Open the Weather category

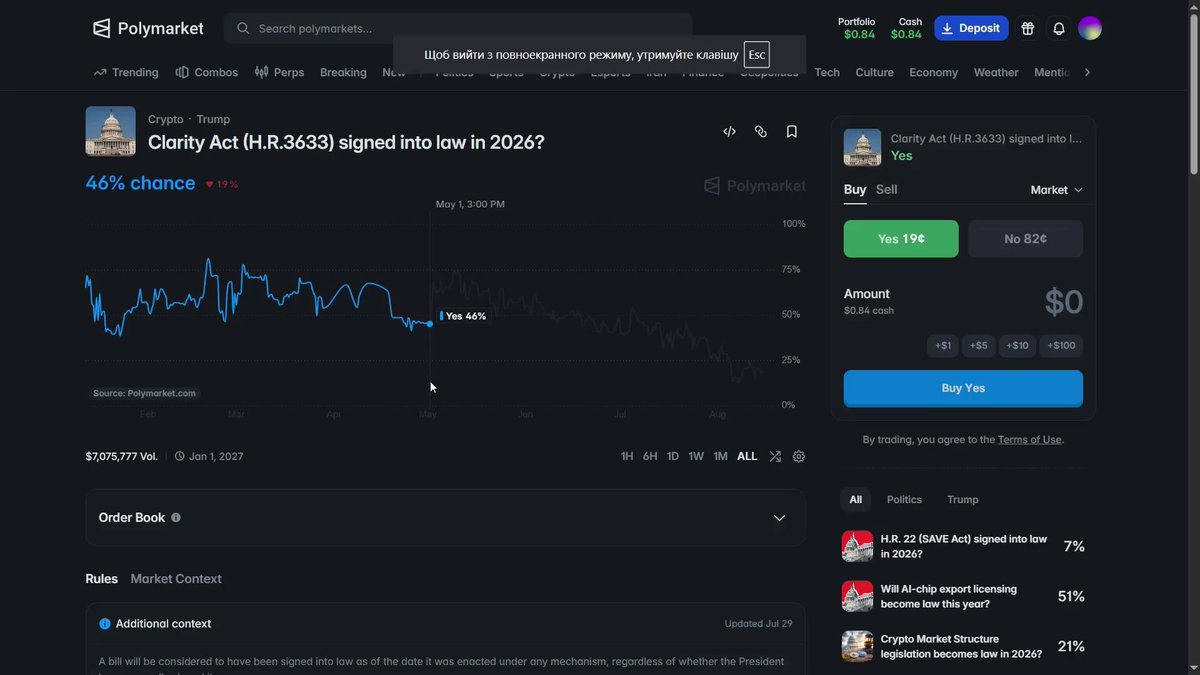[996, 72]
